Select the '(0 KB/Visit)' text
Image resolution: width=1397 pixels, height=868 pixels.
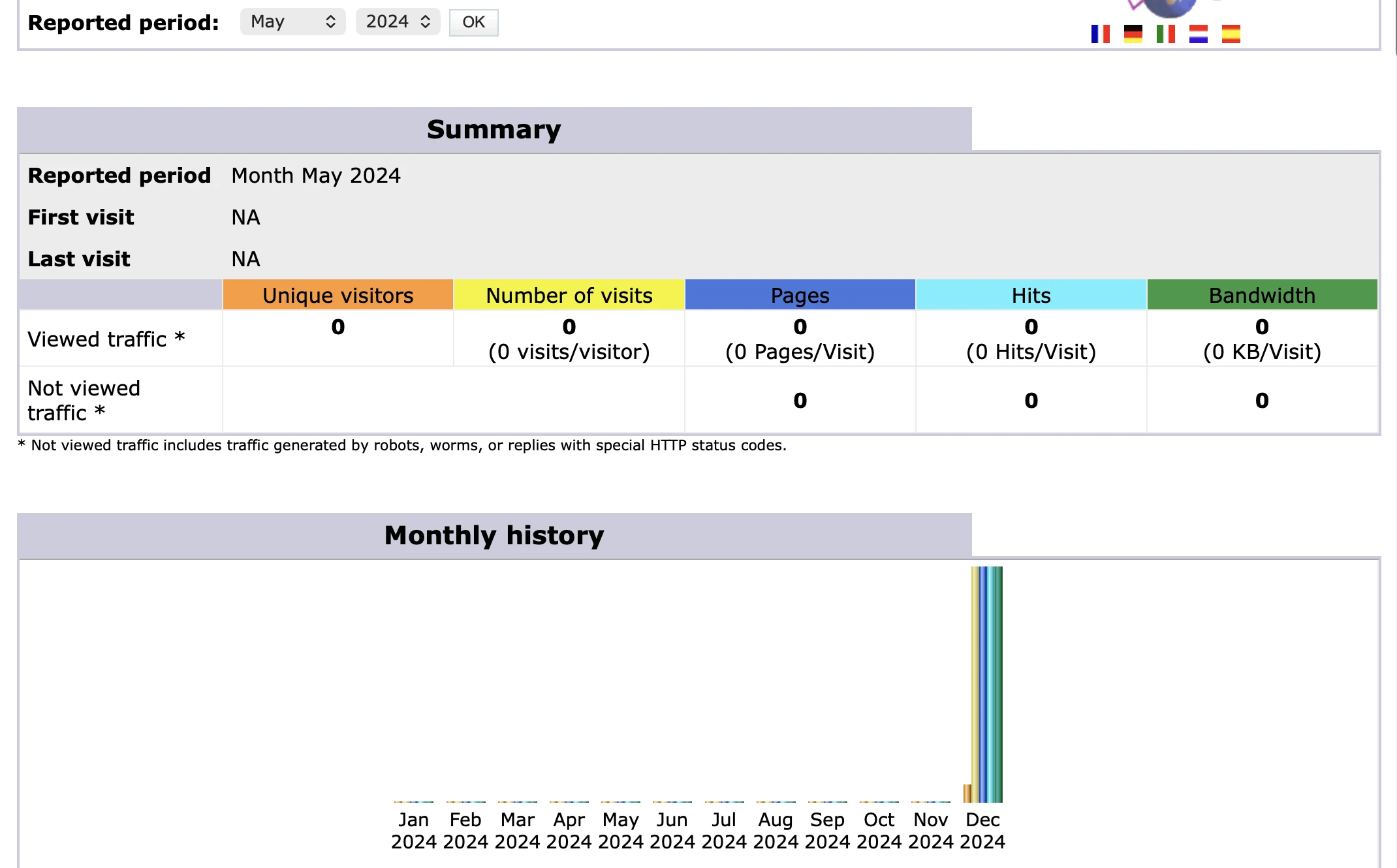click(x=1263, y=352)
